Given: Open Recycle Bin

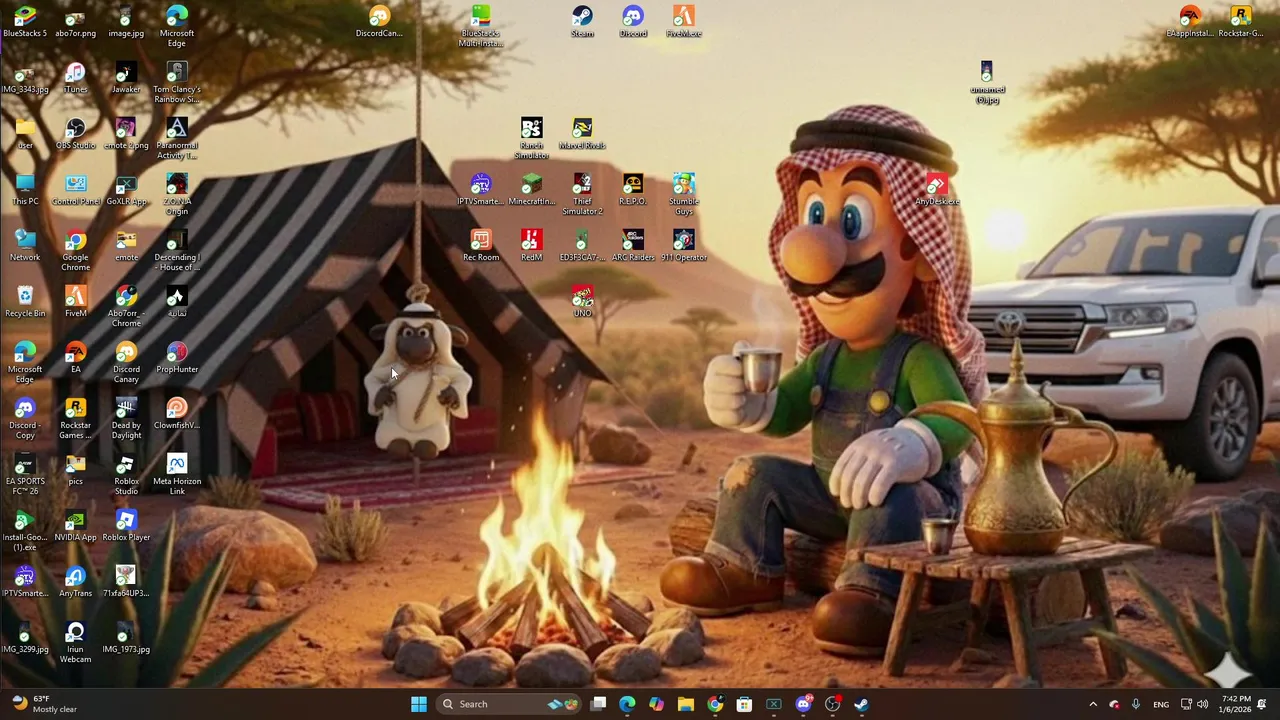Looking at the screenshot, I should click(x=25, y=302).
